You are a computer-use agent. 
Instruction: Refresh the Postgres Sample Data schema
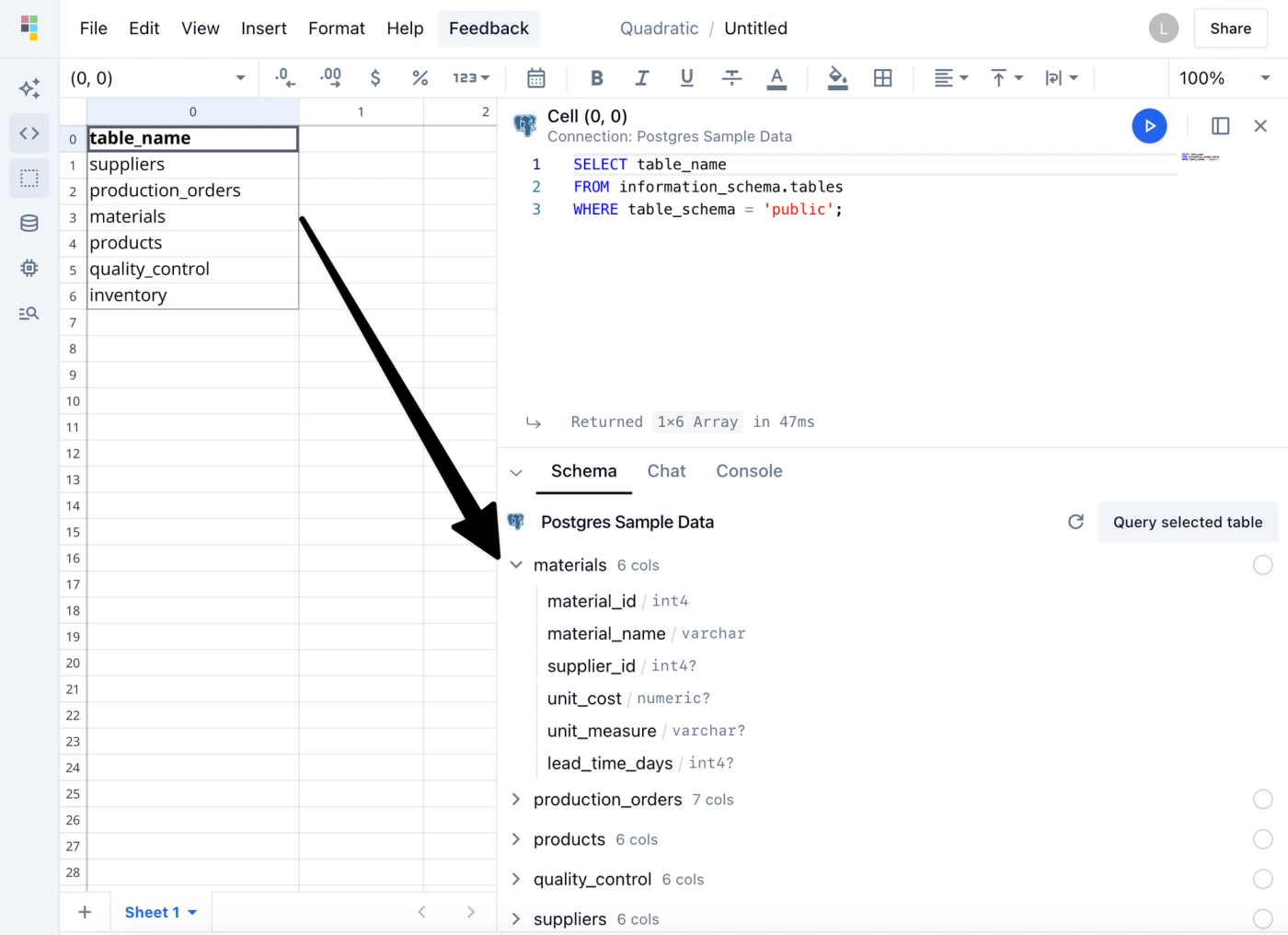point(1075,522)
